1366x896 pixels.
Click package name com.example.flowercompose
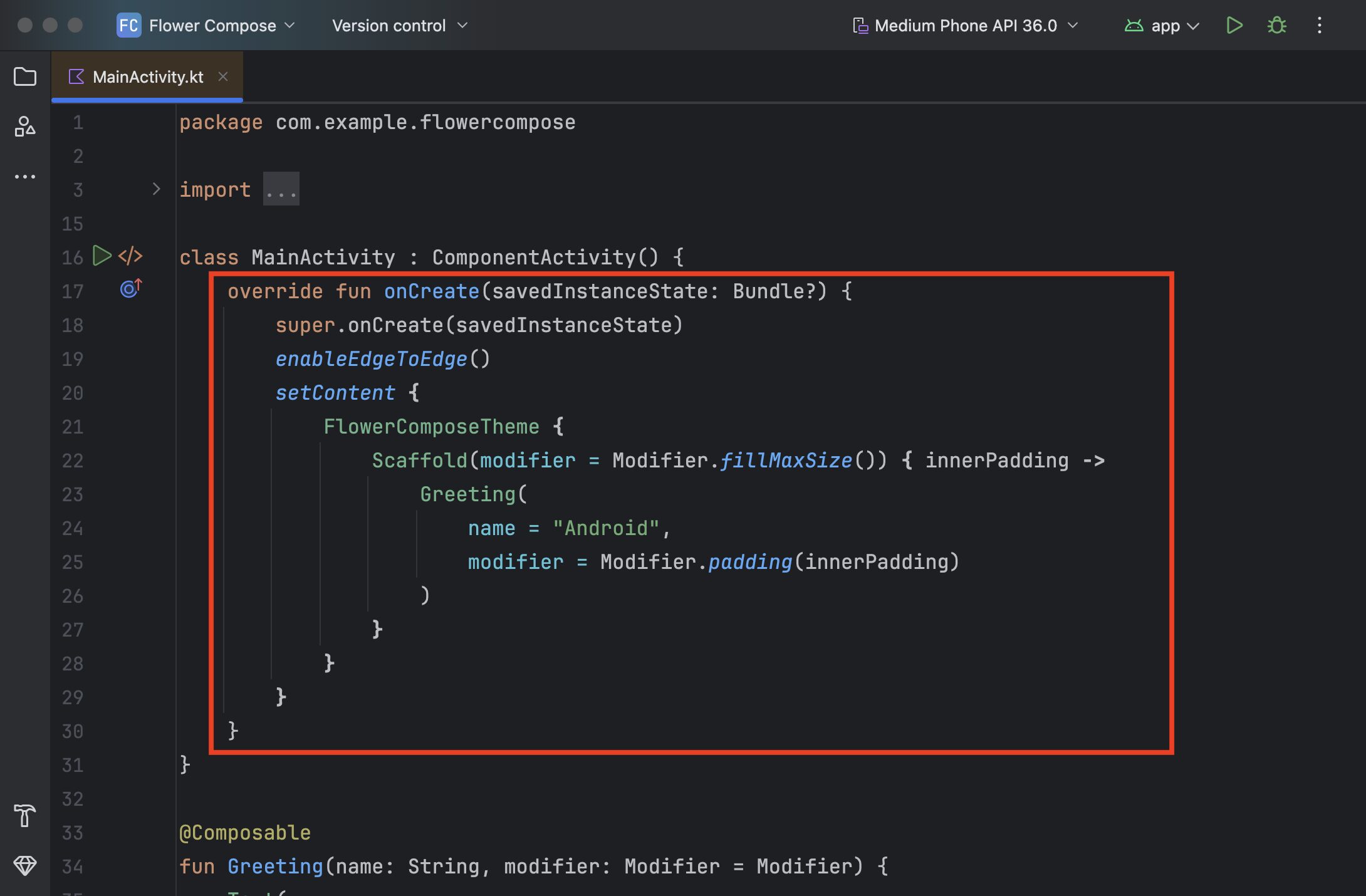pos(425,122)
